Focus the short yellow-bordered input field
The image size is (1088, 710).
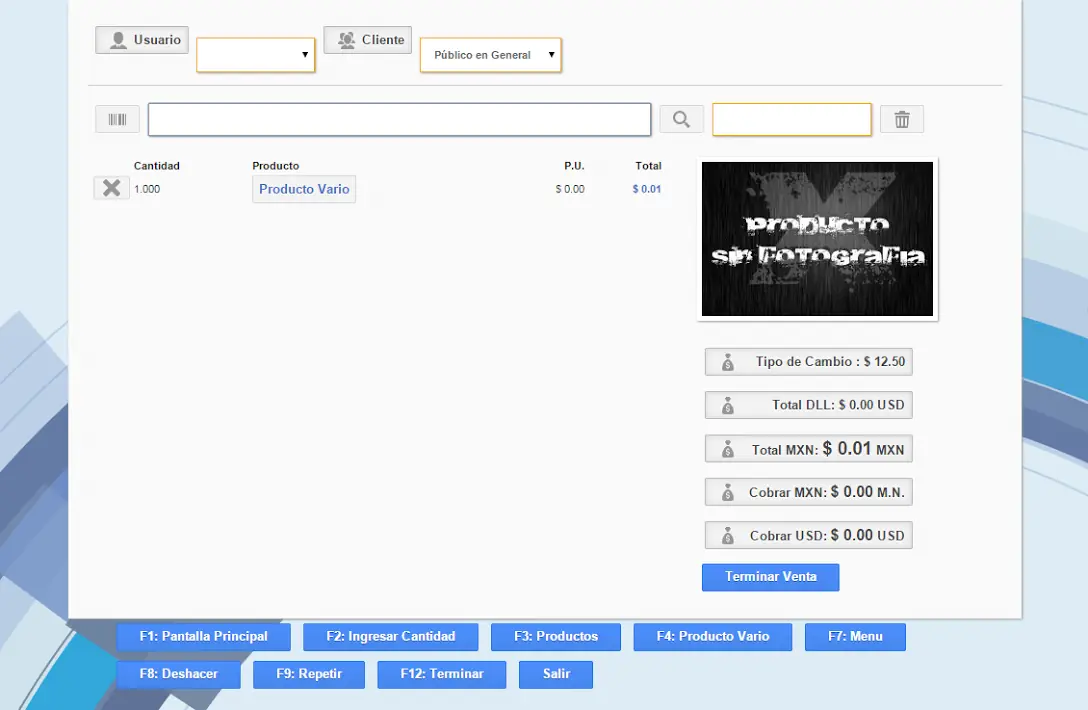792,119
